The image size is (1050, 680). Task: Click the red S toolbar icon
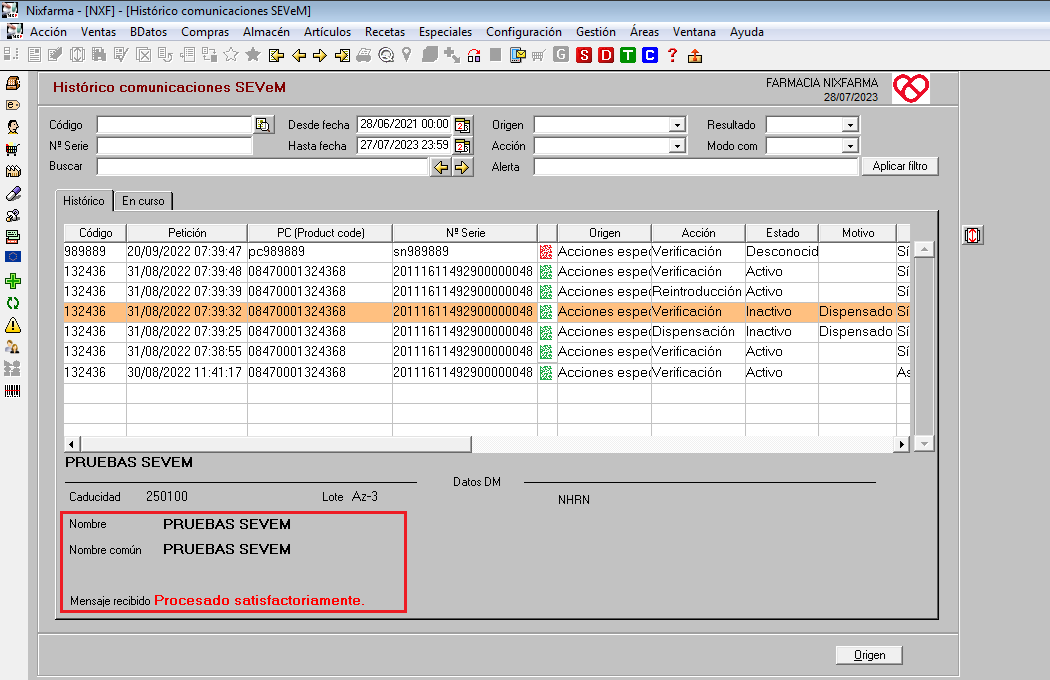[x=584, y=55]
